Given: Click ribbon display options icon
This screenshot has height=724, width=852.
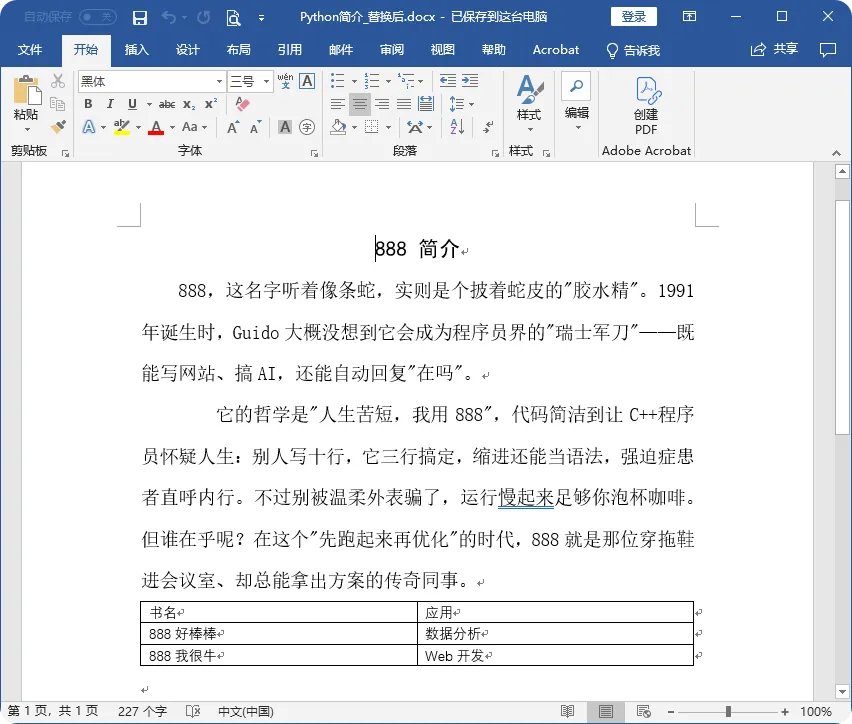Looking at the screenshot, I should point(690,16).
